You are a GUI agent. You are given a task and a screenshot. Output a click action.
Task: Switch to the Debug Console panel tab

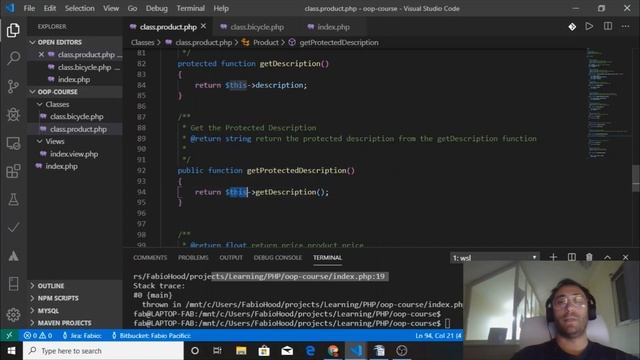(x=278, y=258)
